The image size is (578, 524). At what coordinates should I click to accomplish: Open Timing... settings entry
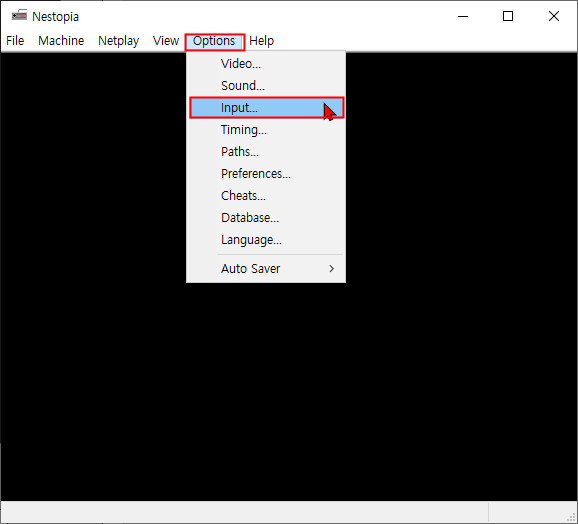(267, 130)
